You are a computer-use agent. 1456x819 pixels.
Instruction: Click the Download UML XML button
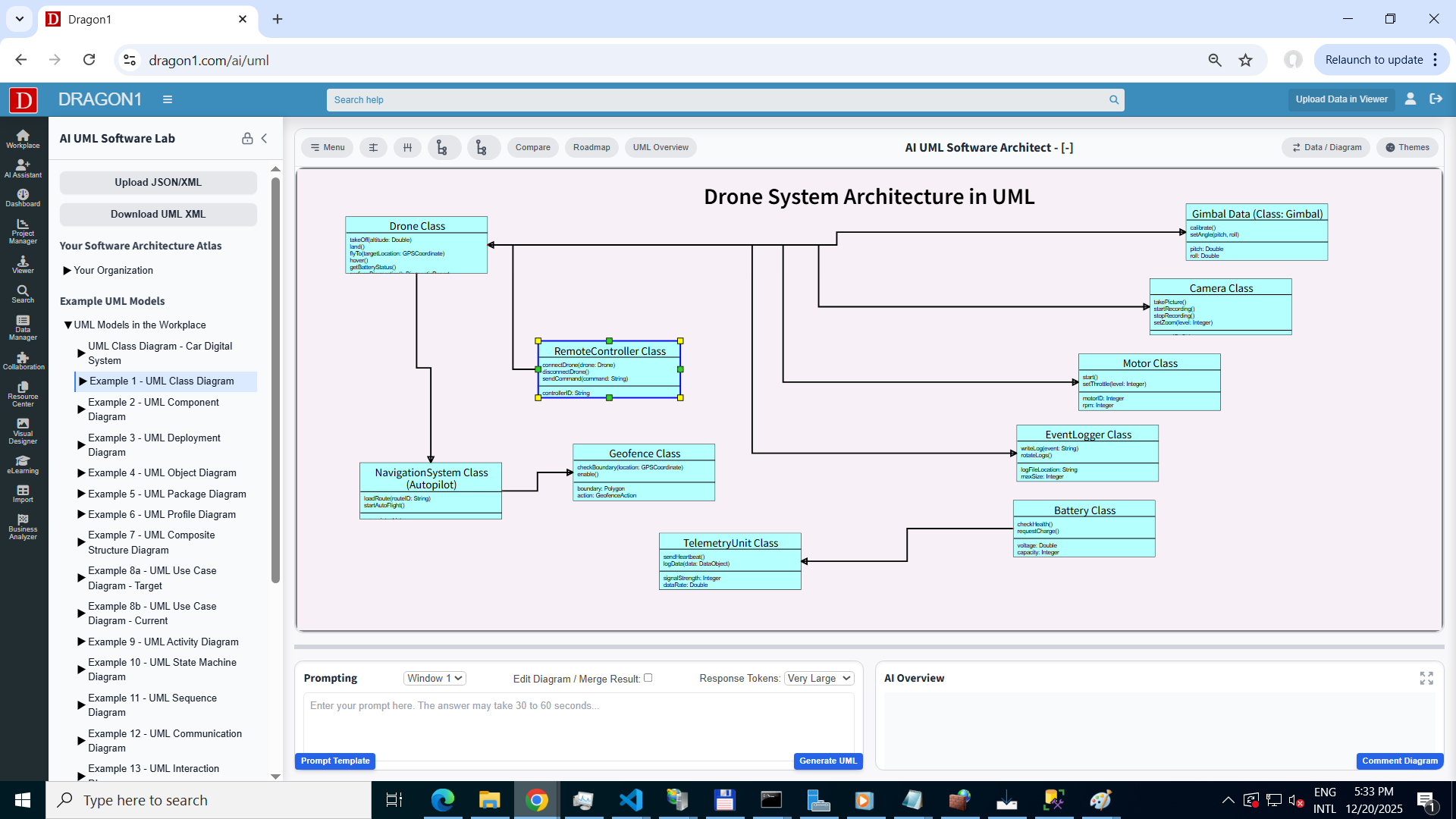coord(158,214)
